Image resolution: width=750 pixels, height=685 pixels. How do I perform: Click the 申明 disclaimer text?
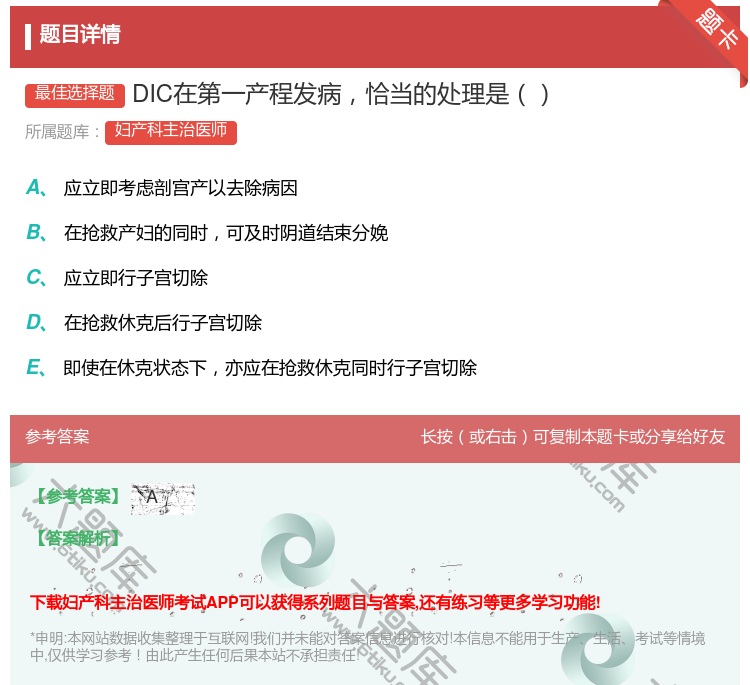point(367,646)
